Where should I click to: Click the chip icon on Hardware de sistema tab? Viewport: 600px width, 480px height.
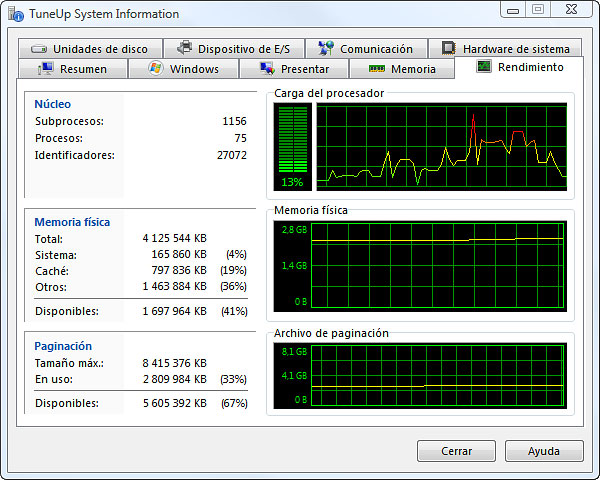pos(448,48)
